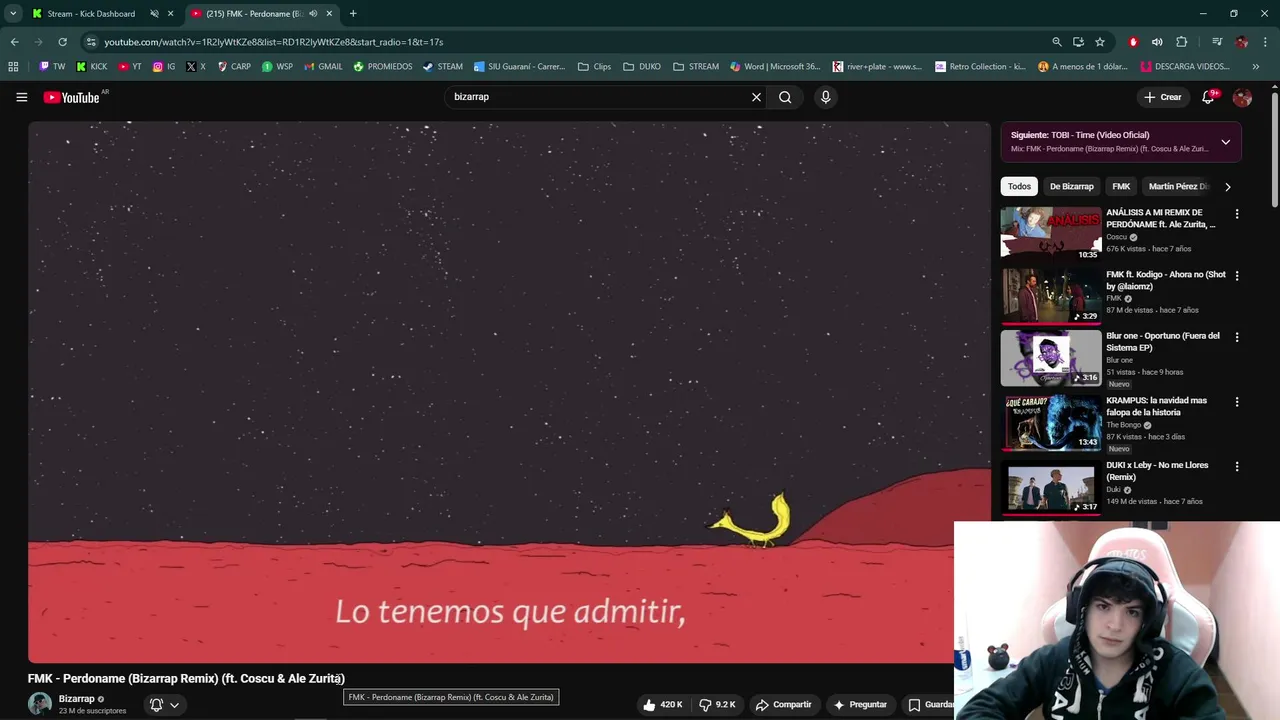Open a new browser tab
Screen dimensions: 1280x720
[x=353, y=14]
